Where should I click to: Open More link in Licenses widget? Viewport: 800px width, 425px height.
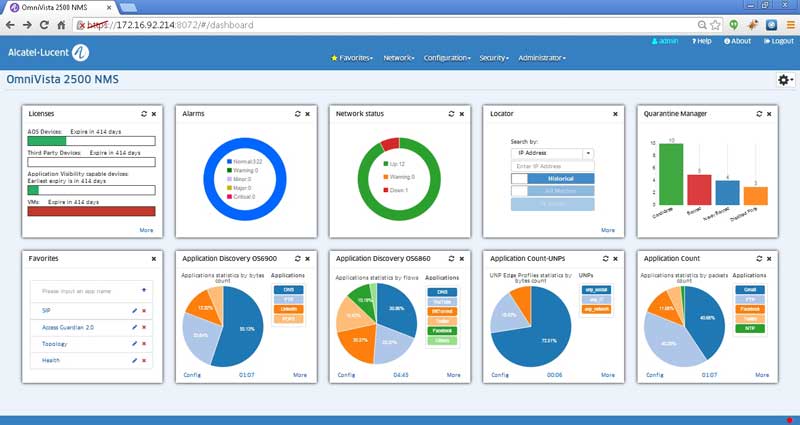point(146,230)
